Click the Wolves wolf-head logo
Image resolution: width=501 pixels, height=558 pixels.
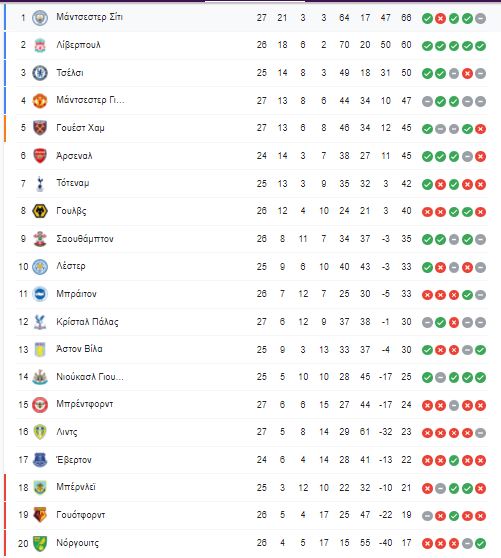40,211
